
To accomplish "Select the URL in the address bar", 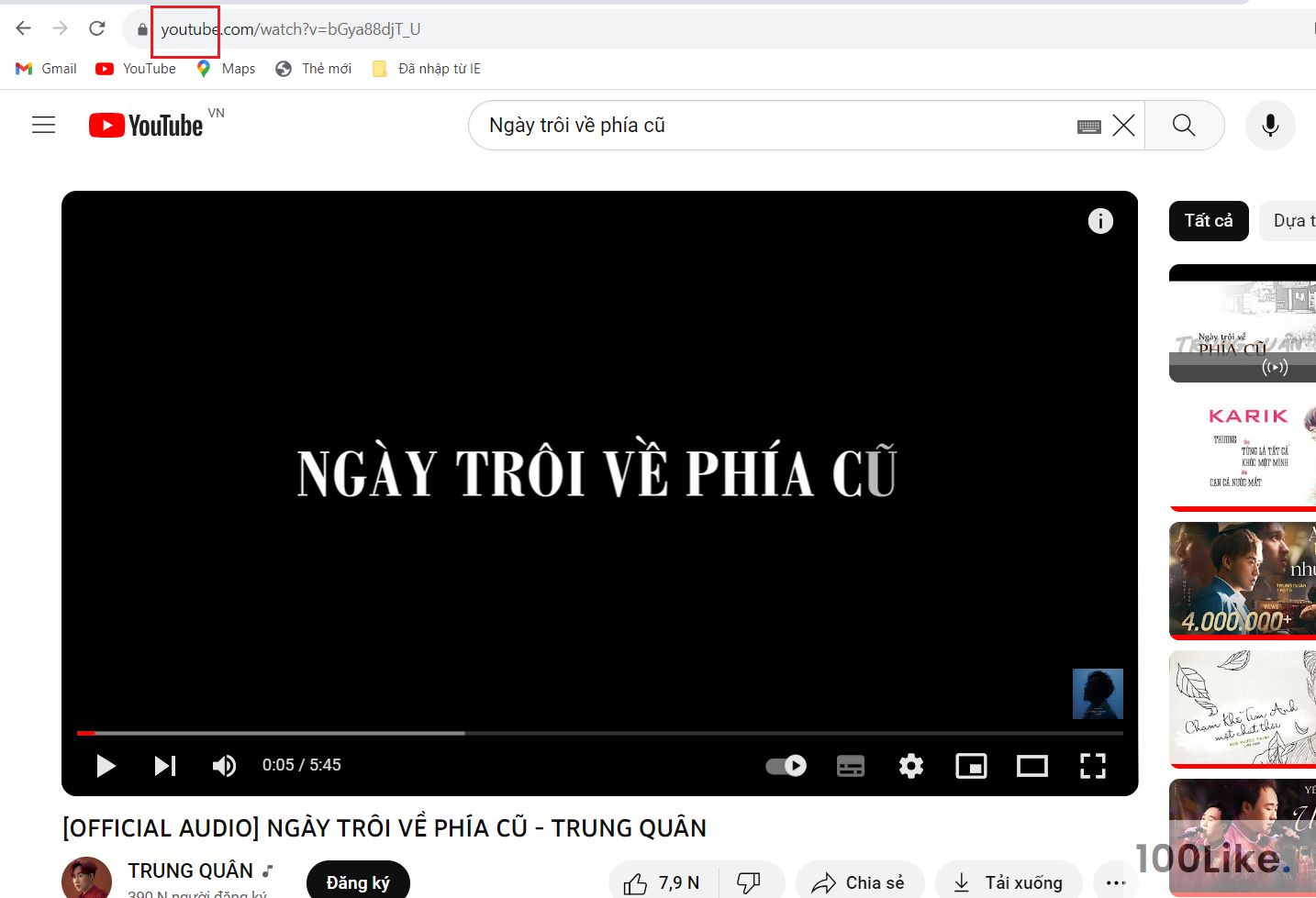I will click(291, 29).
